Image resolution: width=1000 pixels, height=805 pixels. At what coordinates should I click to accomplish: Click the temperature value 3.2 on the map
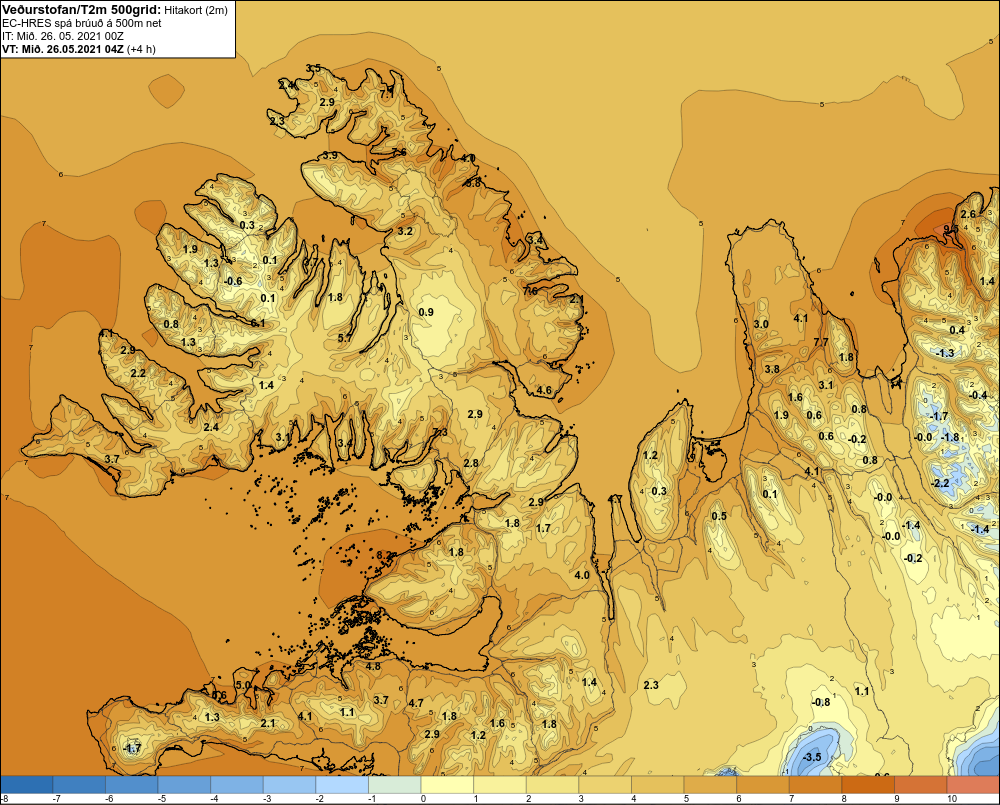tap(405, 231)
